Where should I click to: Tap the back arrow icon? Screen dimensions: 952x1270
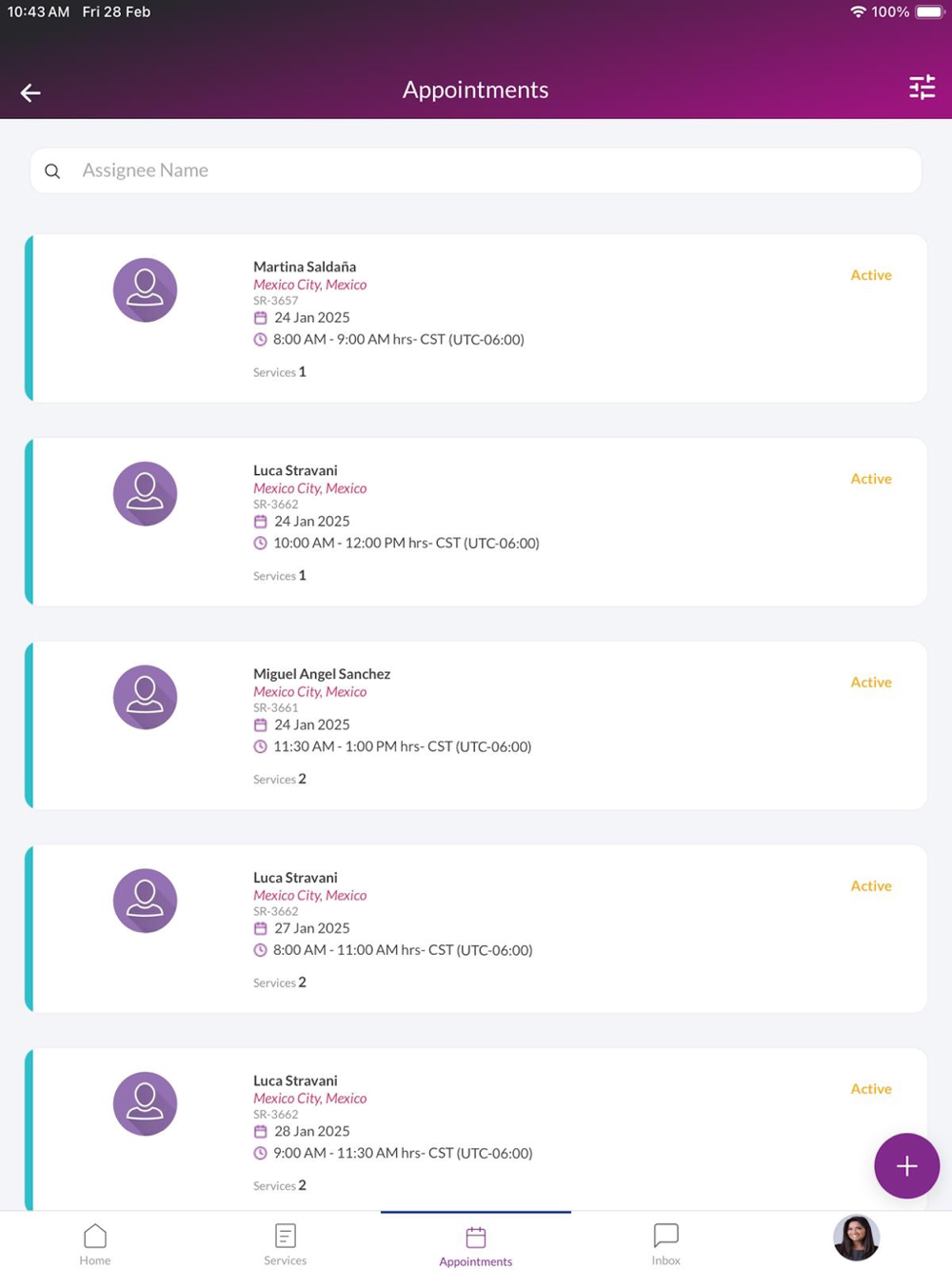click(x=30, y=92)
